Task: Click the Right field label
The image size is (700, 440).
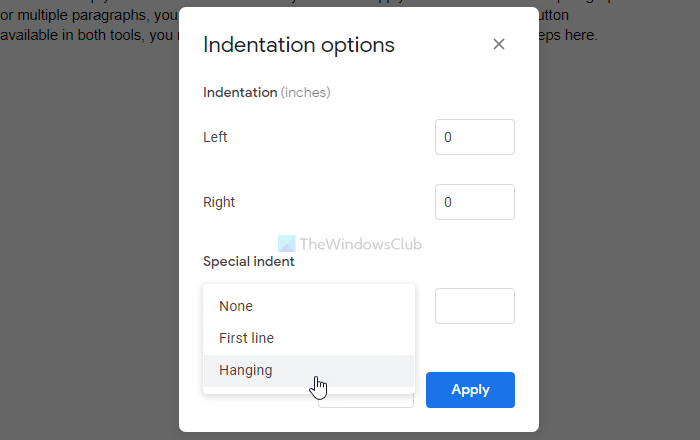Action: tap(219, 202)
